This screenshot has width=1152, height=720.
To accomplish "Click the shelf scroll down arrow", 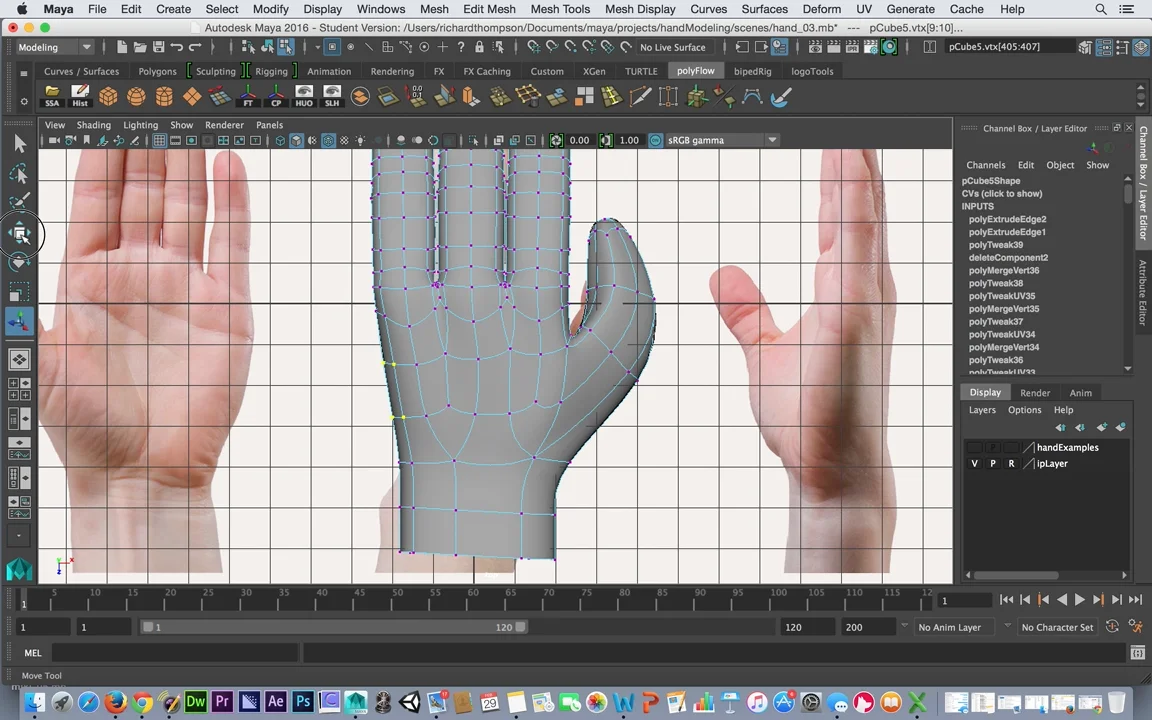I will tap(1141, 104).
